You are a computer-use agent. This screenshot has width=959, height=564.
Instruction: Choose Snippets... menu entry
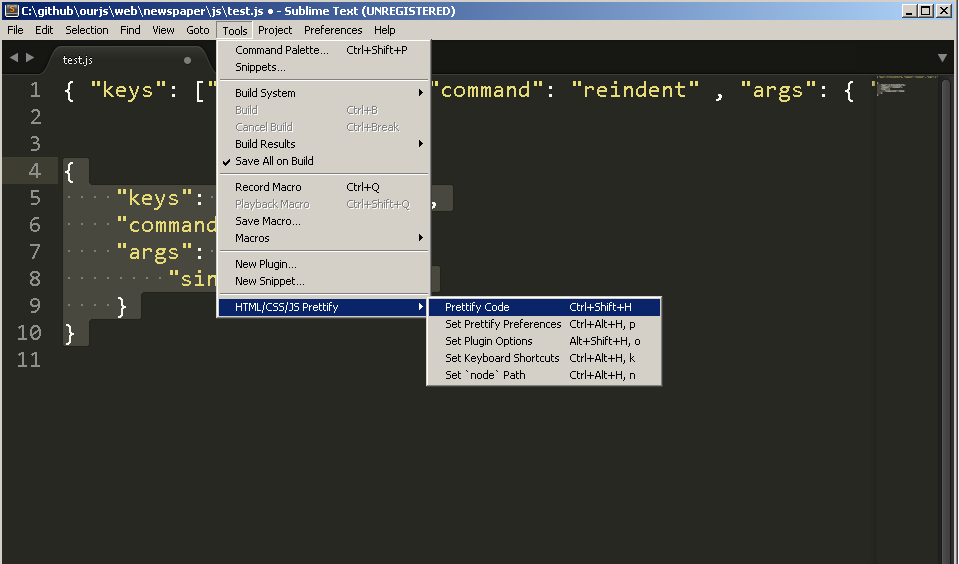tap(324, 67)
